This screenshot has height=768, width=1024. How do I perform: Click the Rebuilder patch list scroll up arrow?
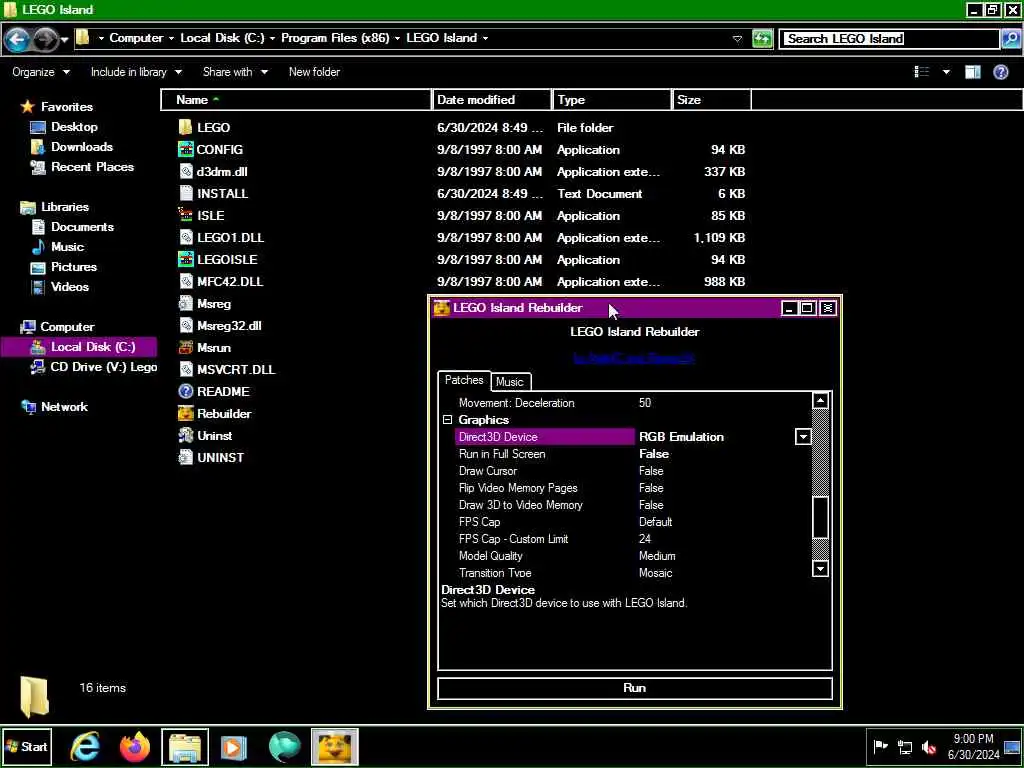[x=820, y=401]
